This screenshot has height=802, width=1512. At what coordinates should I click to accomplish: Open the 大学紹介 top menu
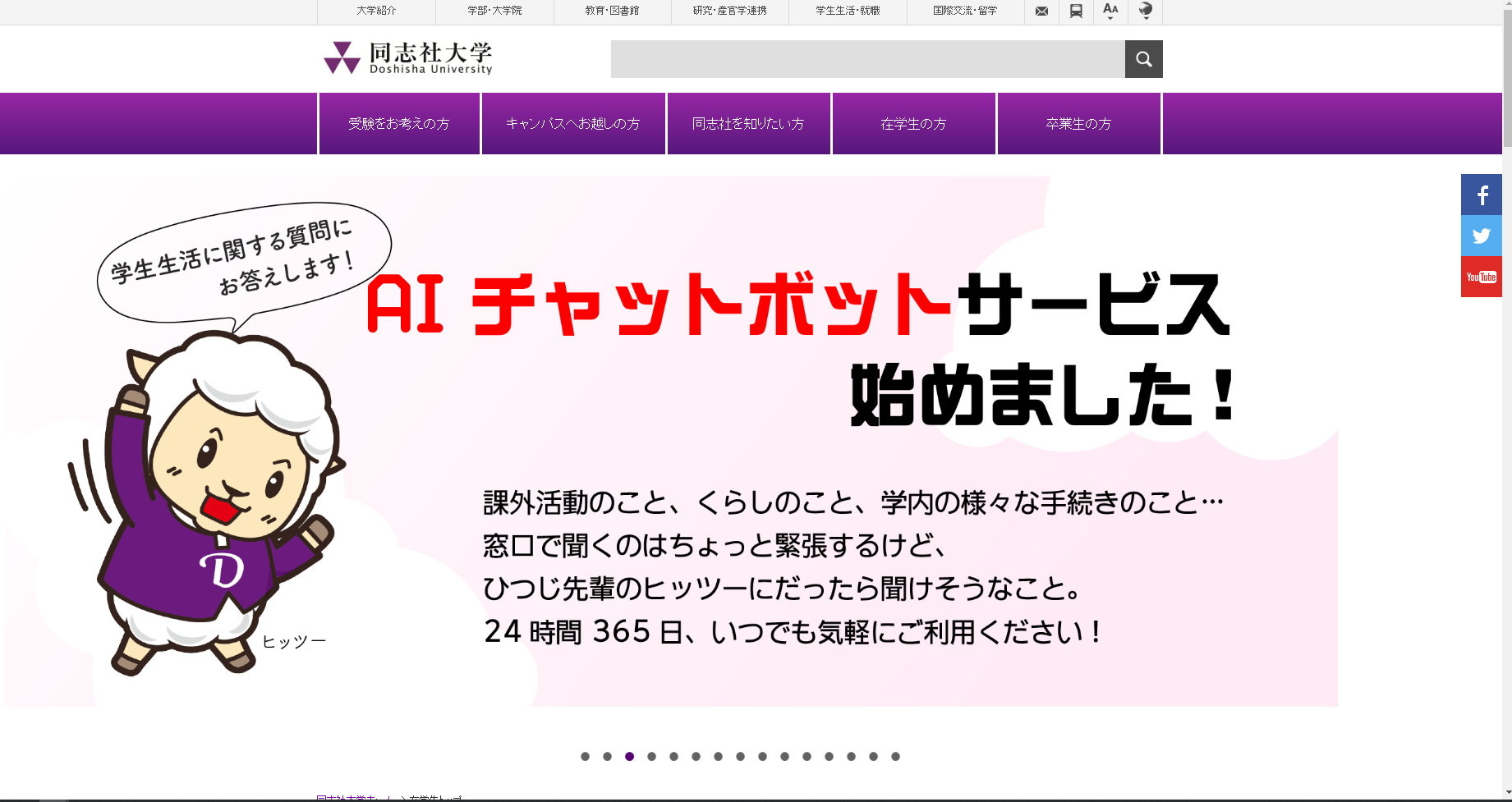(x=376, y=11)
